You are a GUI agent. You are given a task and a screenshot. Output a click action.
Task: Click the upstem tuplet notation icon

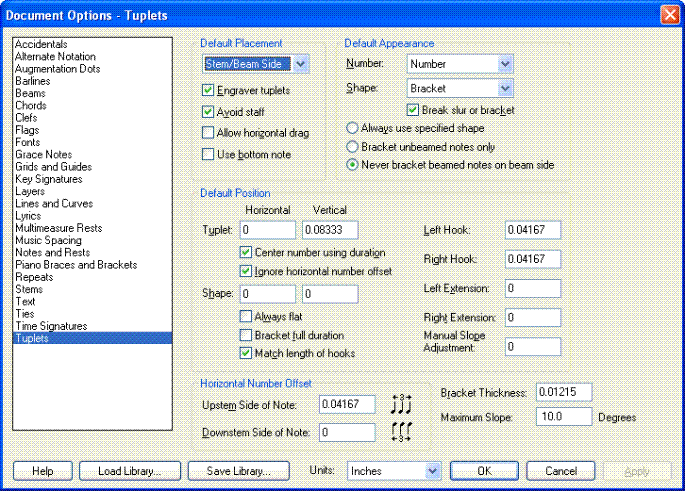[x=400, y=405]
